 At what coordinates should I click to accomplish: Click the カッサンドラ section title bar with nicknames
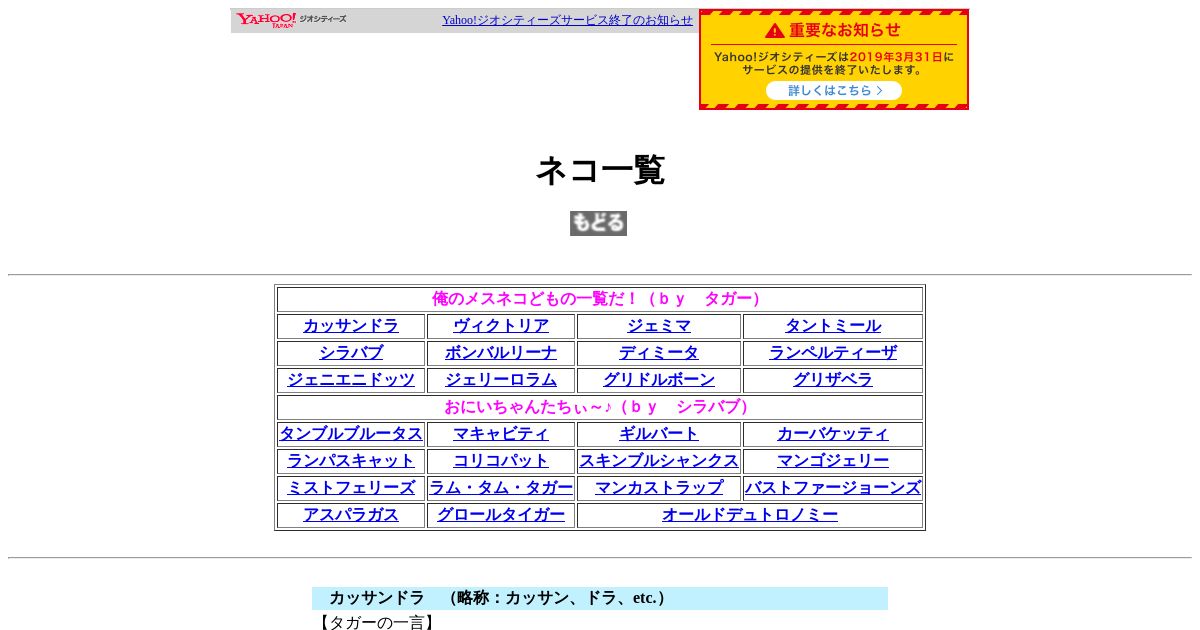point(600,598)
